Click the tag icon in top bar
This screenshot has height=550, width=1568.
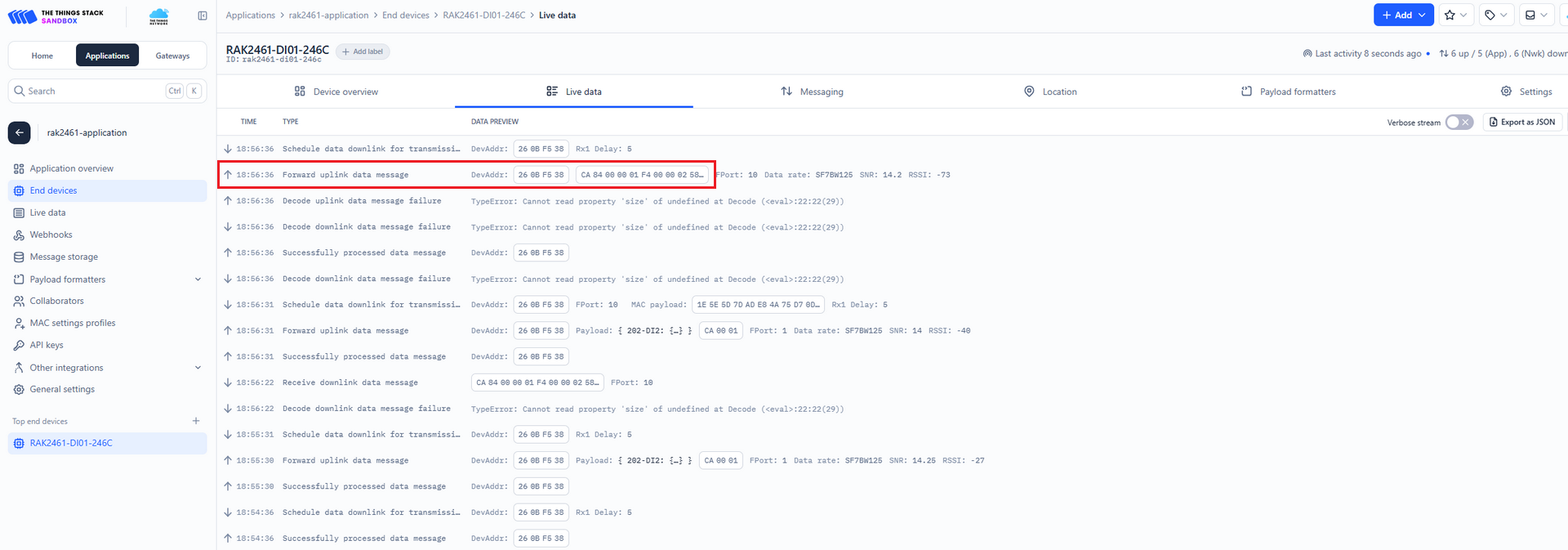1495,15
